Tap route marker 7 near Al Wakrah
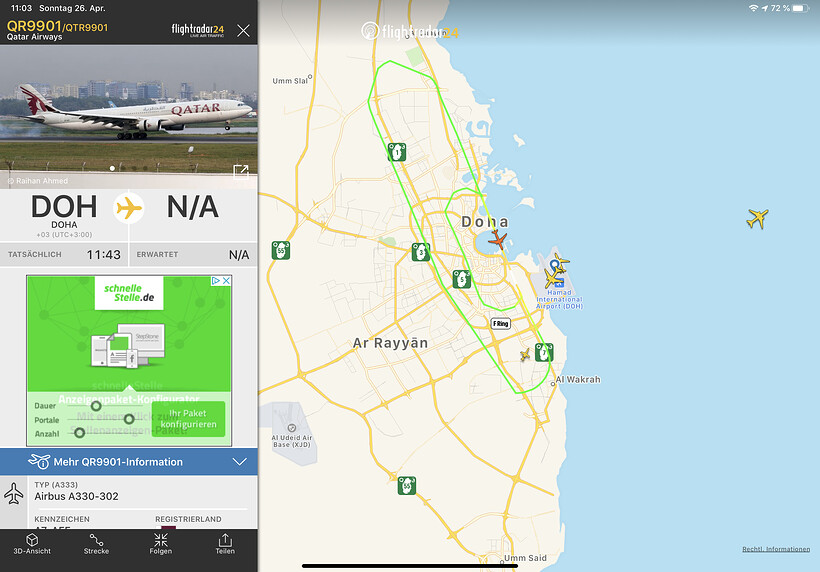 [x=544, y=352]
